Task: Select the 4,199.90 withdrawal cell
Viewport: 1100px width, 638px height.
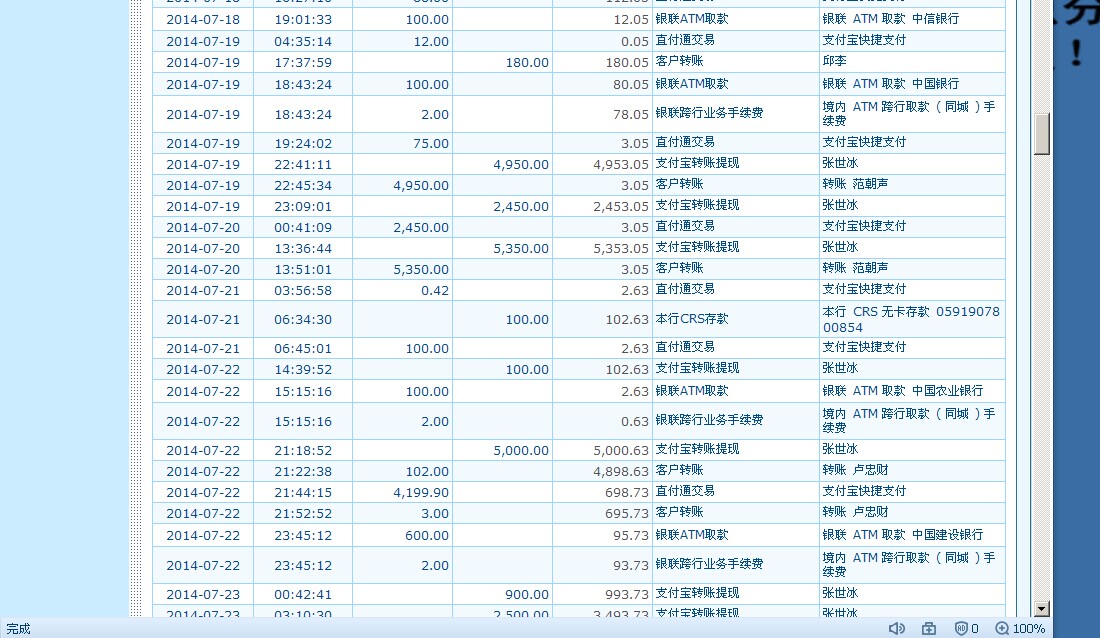Action: [x=403, y=492]
